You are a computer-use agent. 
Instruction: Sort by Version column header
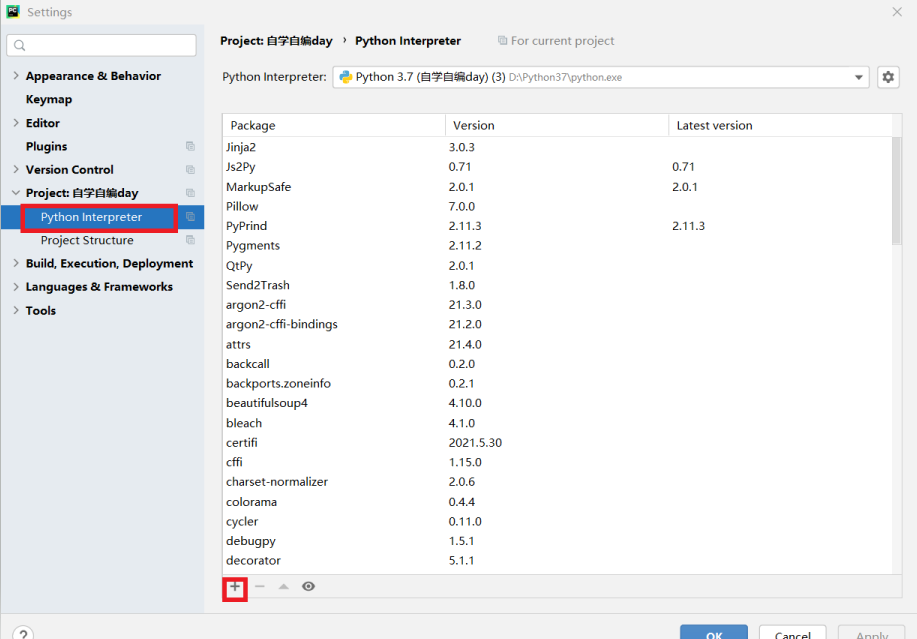[x=557, y=125]
